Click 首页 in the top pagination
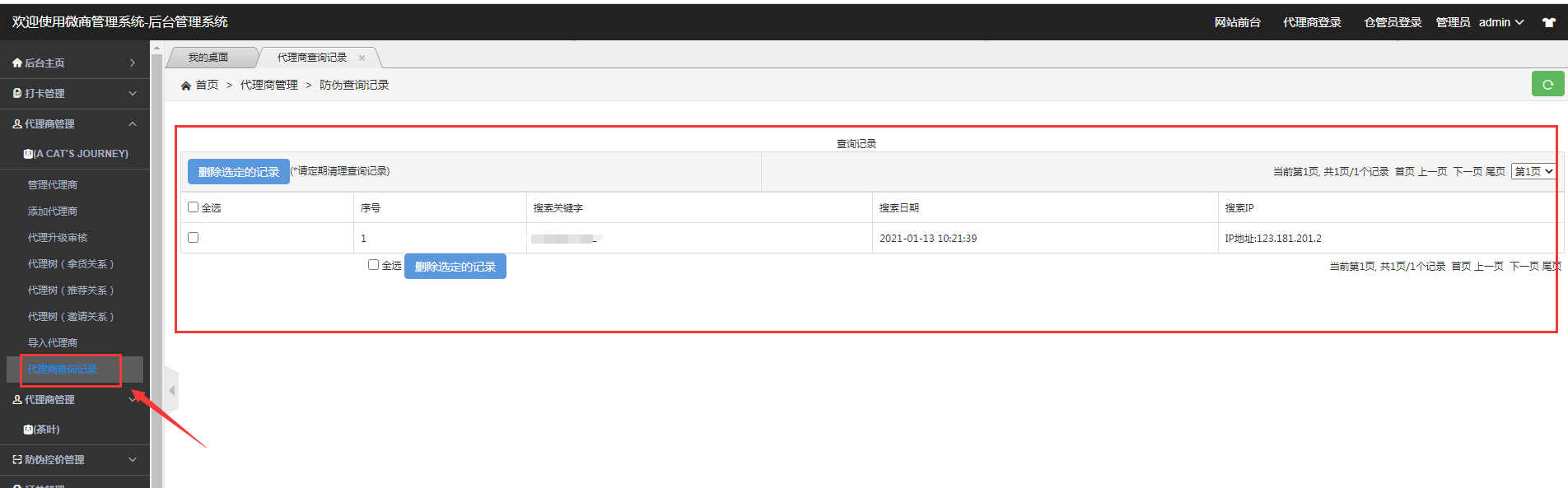 click(x=1405, y=171)
